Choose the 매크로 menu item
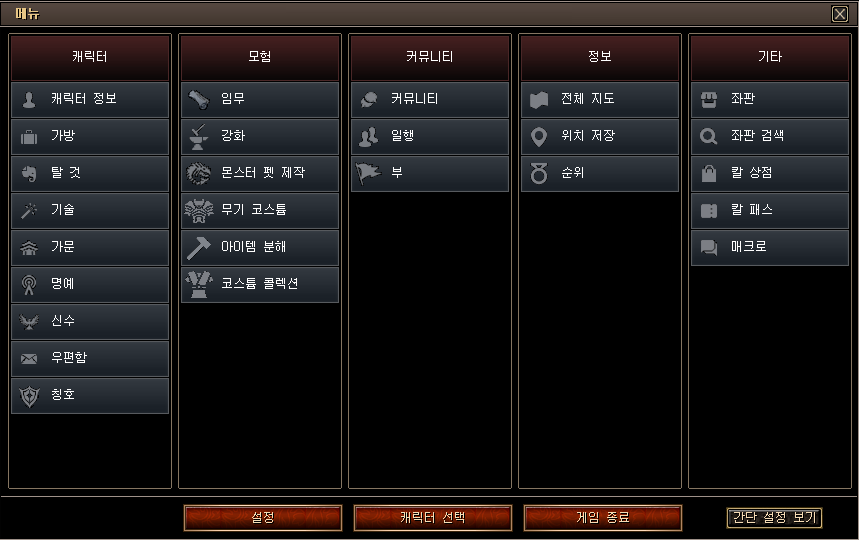This screenshot has width=859, height=540. (770, 248)
